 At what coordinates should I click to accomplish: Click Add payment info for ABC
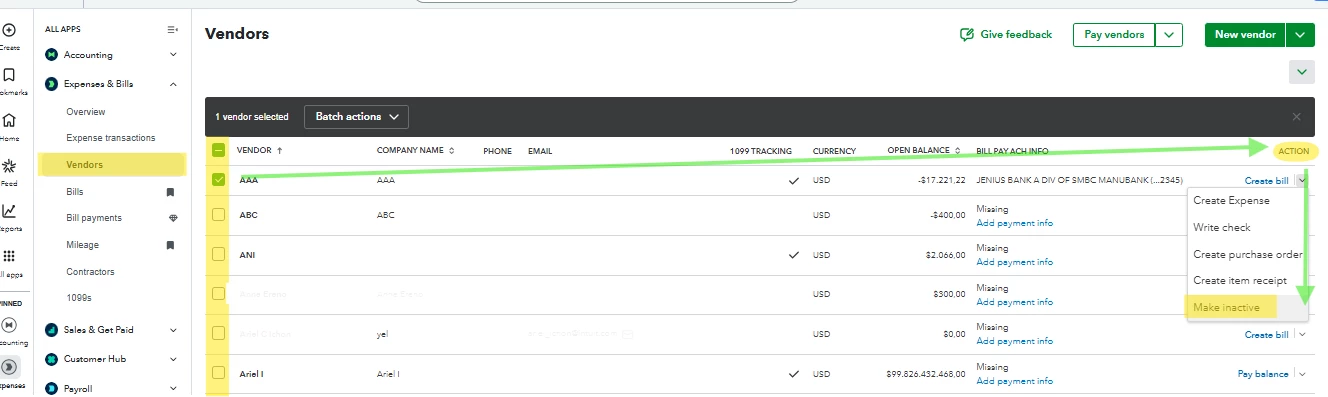point(1014,223)
